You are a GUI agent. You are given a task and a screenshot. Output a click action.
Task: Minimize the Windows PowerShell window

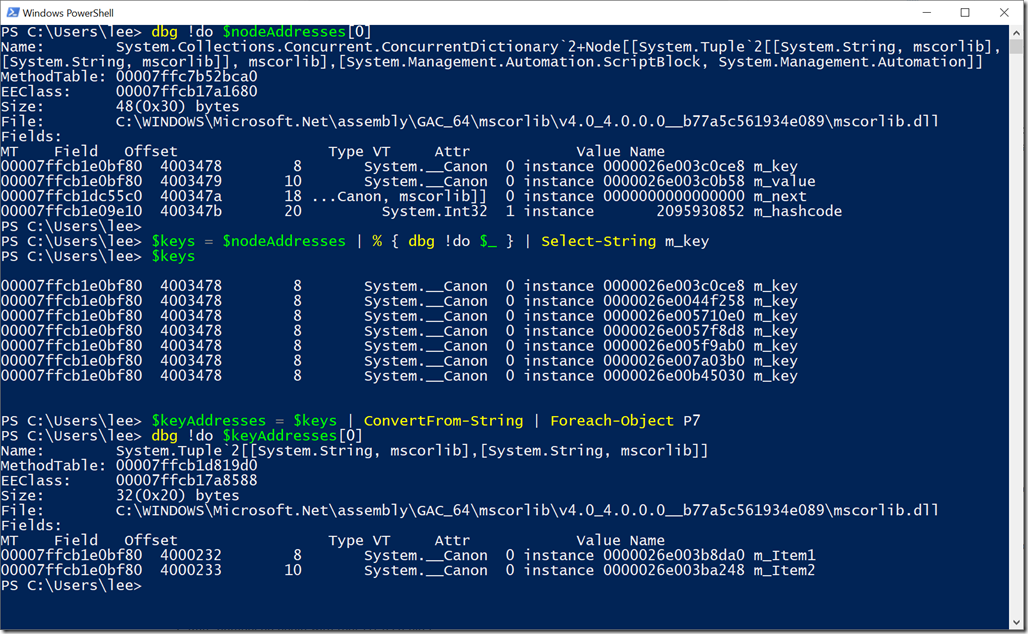pyautogui.click(x=926, y=12)
